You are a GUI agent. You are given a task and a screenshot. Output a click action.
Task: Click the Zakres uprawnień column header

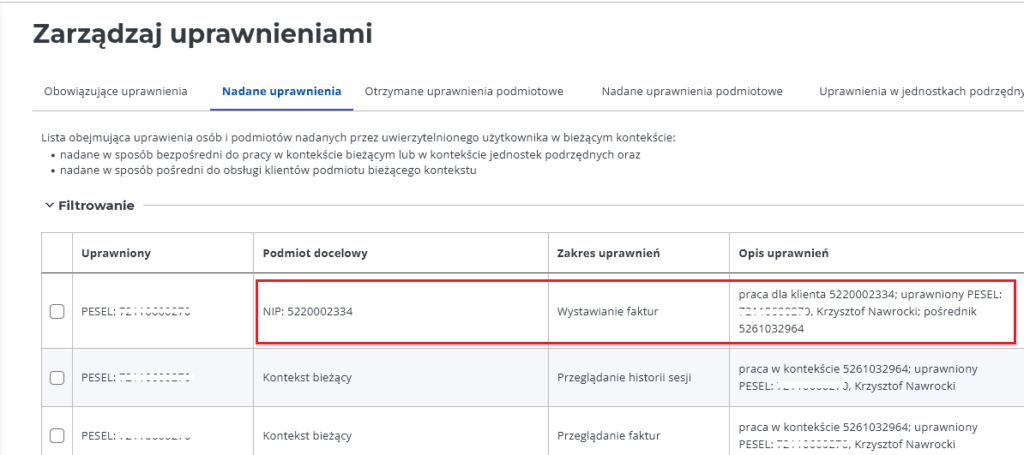coord(608,253)
